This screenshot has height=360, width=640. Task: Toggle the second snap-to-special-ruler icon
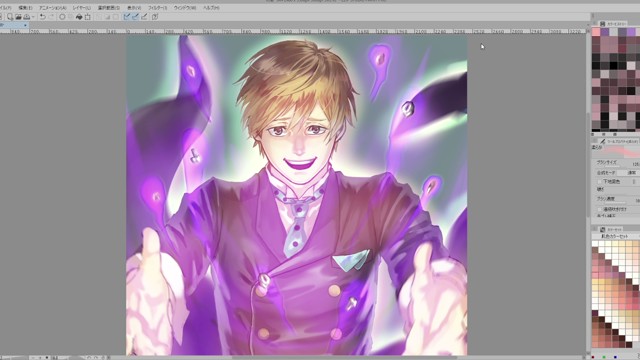136,17
